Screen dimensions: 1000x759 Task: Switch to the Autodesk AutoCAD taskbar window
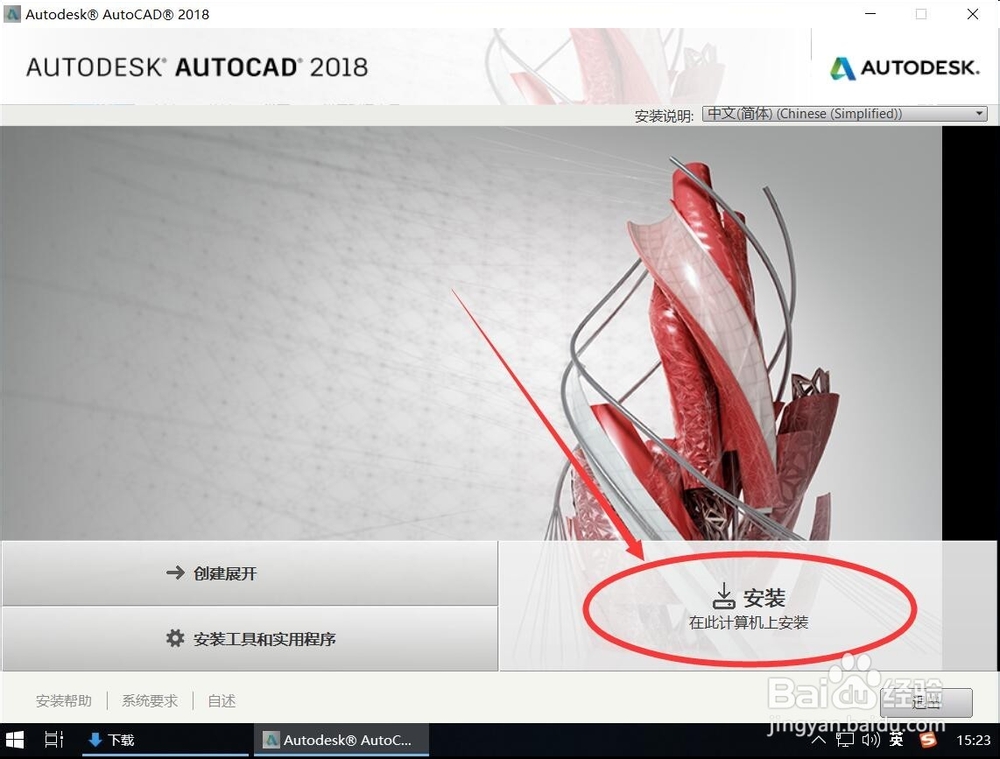(340, 739)
